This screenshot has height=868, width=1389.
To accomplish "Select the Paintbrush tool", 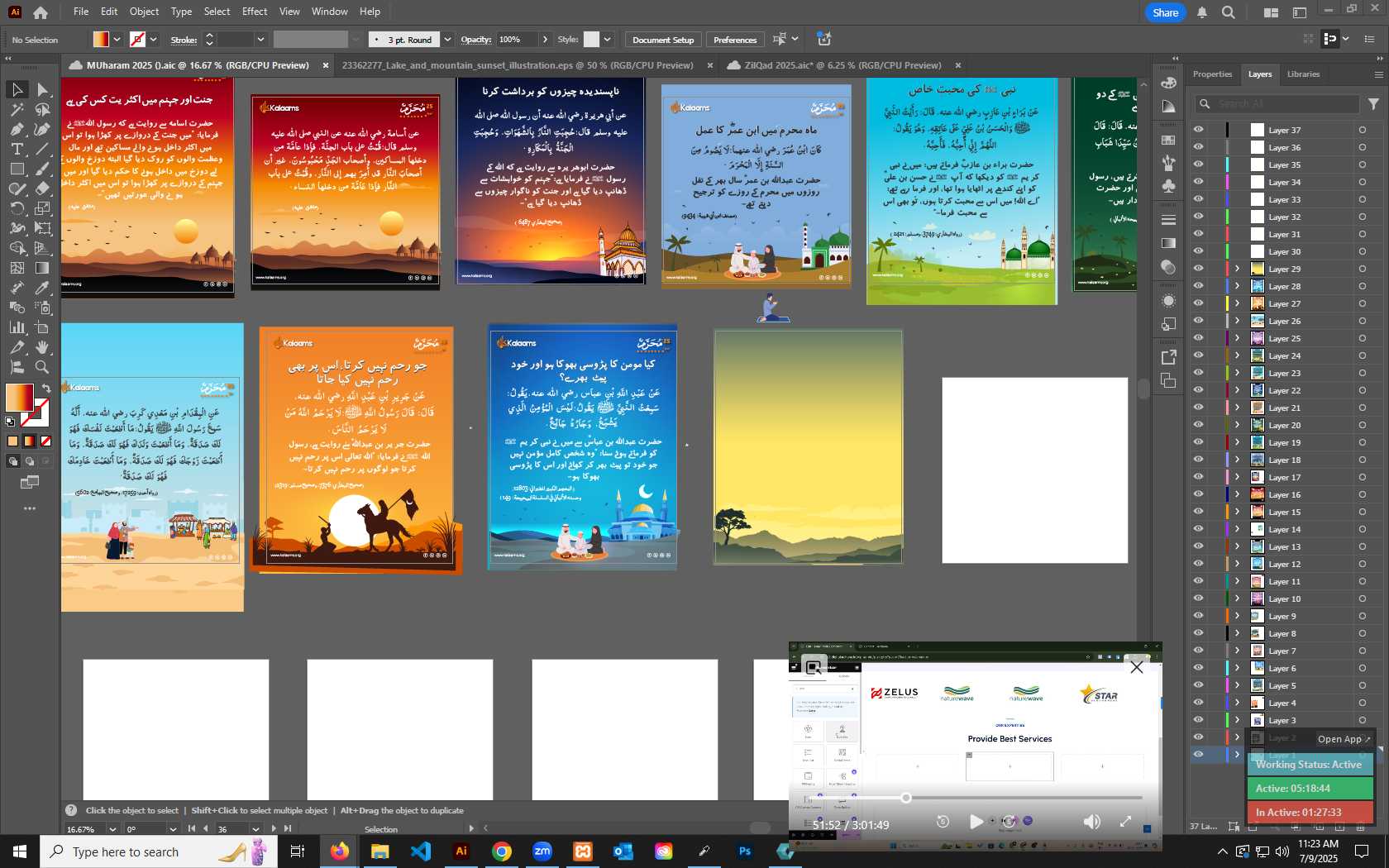I will (x=43, y=169).
